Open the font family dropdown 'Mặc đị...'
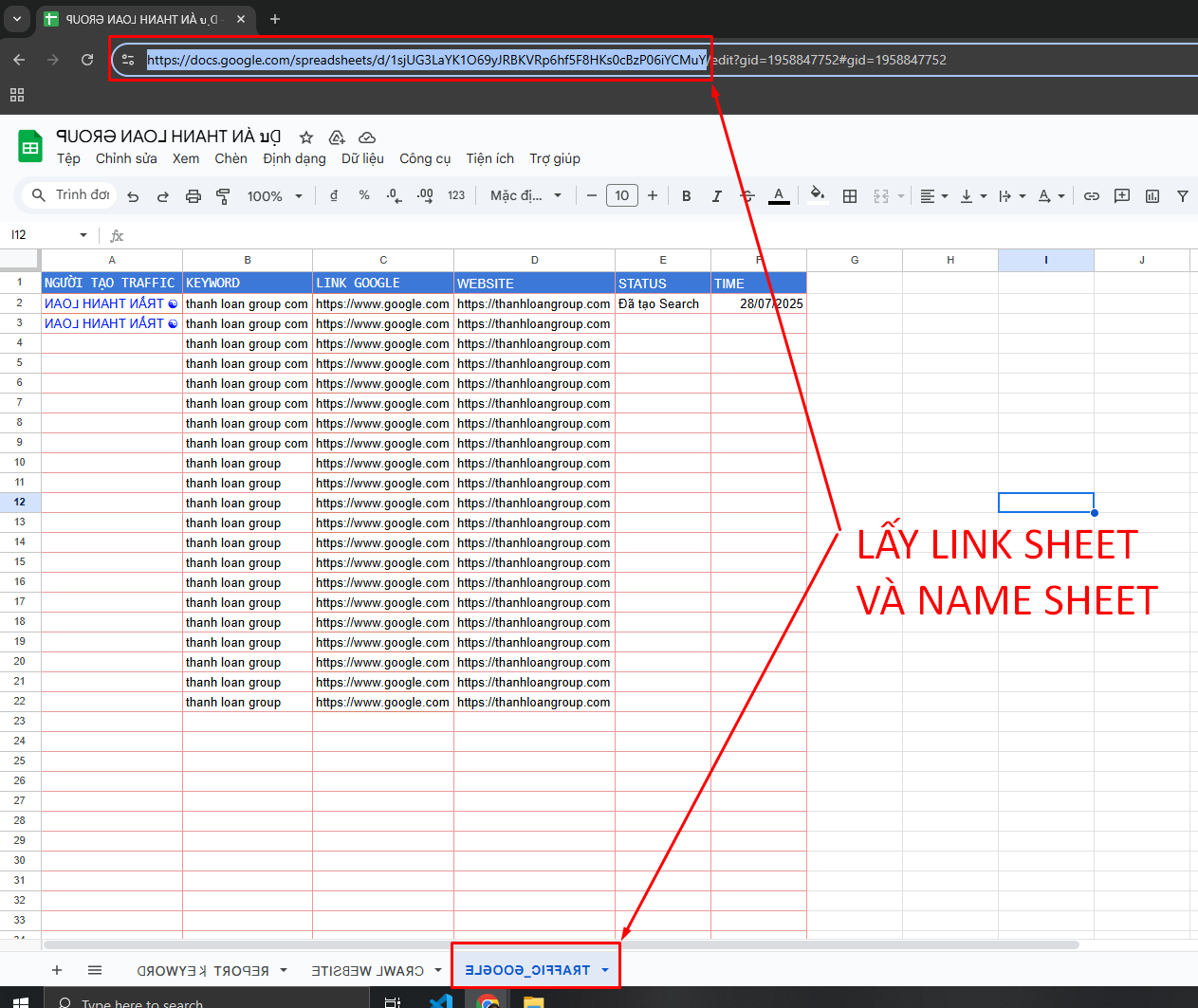This screenshot has height=1008, width=1198. [x=526, y=195]
